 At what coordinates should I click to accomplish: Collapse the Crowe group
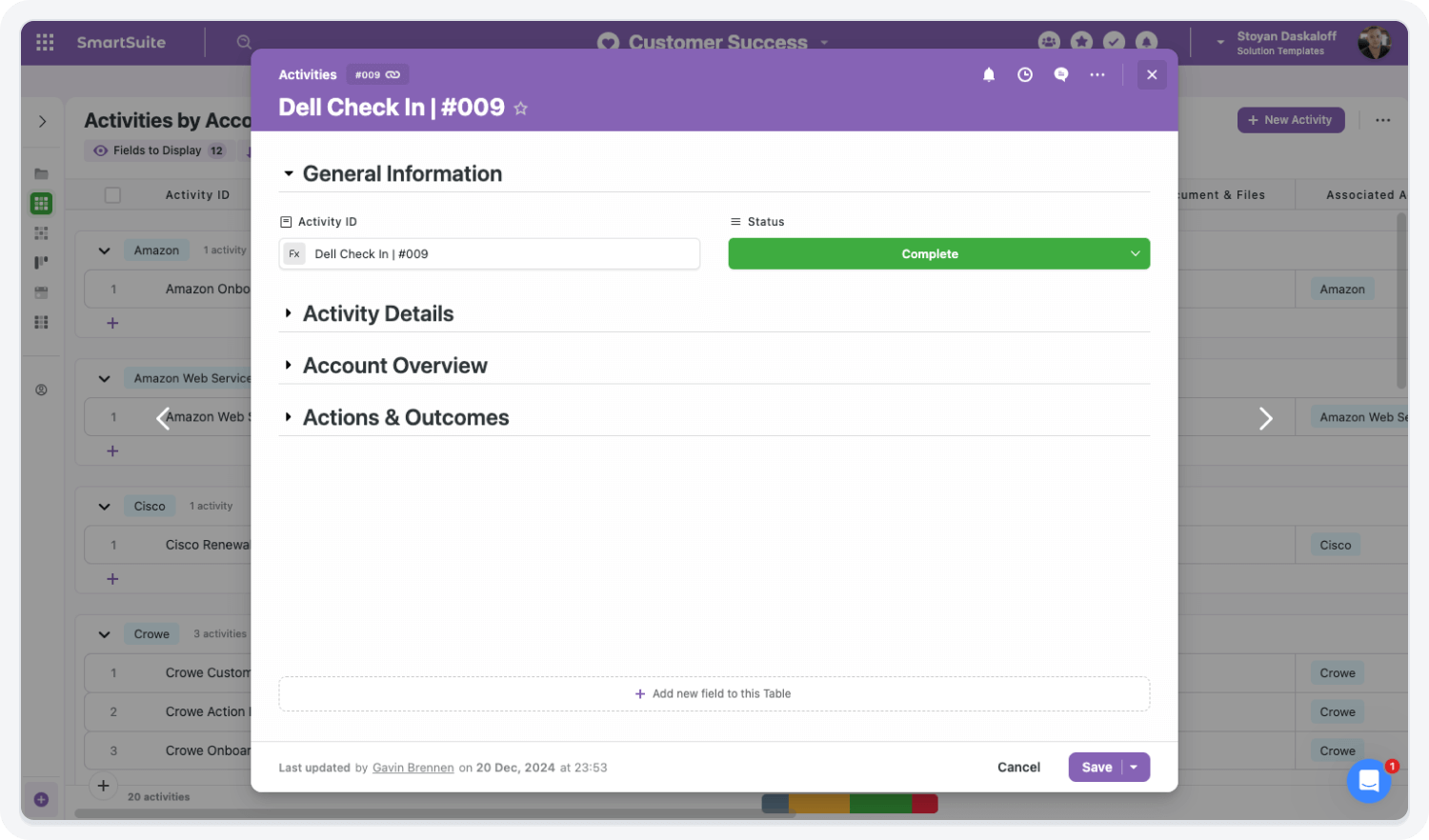pos(104,634)
